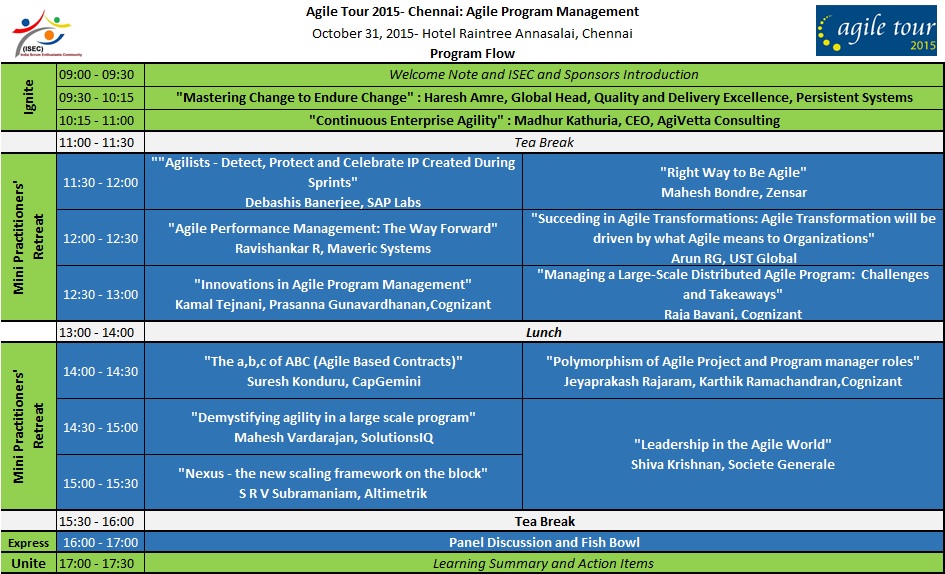Click 'Polymorphism of Agile Project' session cell
This screenshot has width=945, height=574.
(x=733, y=370)
